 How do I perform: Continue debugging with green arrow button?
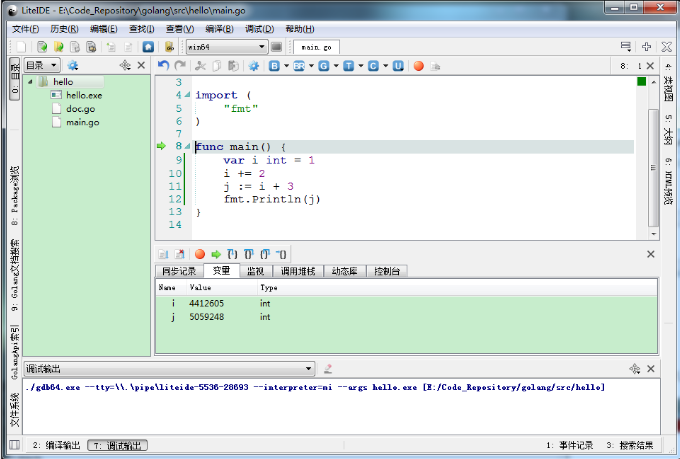pyautogui.click(x=216, y=254)
